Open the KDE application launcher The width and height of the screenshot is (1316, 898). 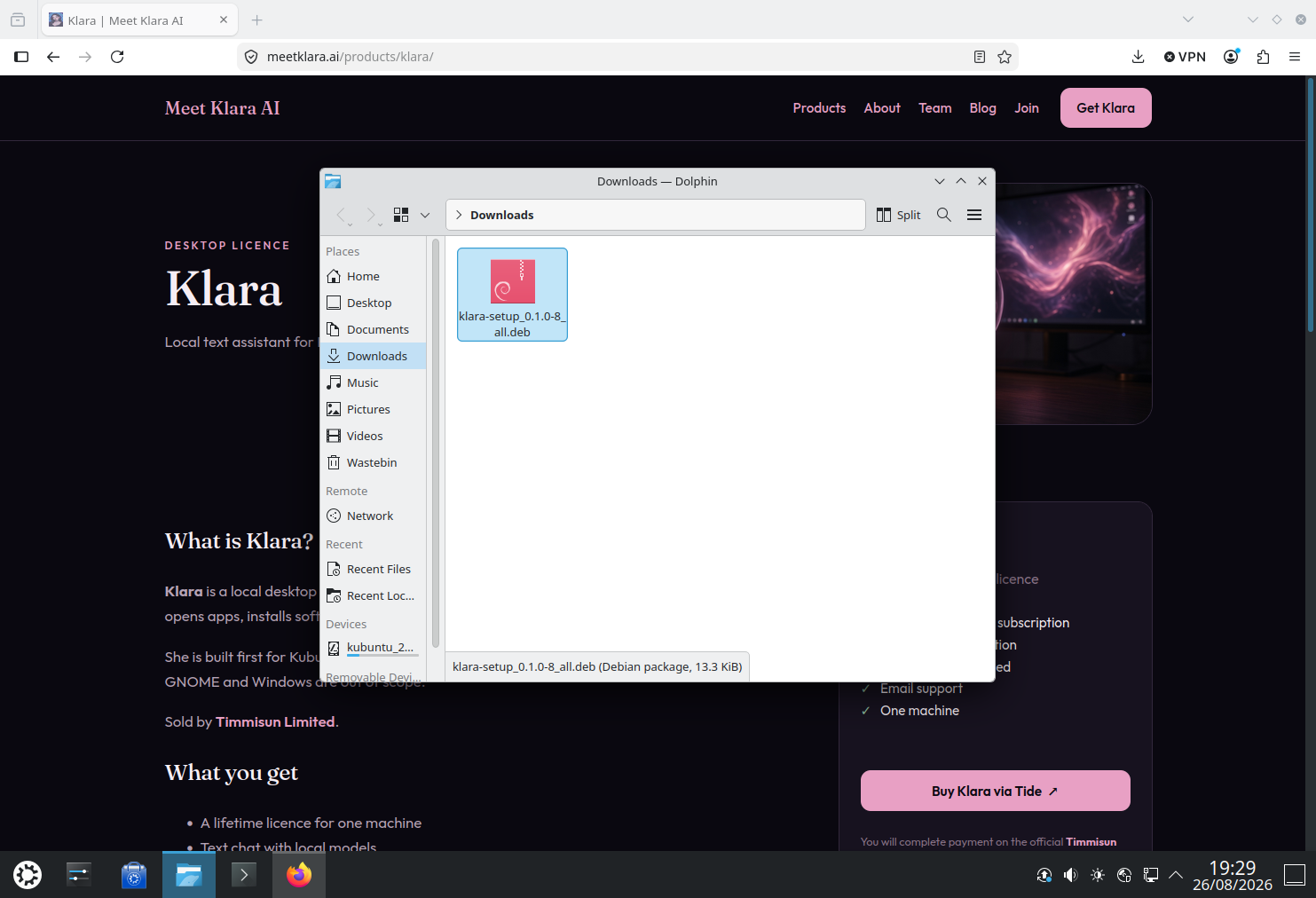point(28,875)
